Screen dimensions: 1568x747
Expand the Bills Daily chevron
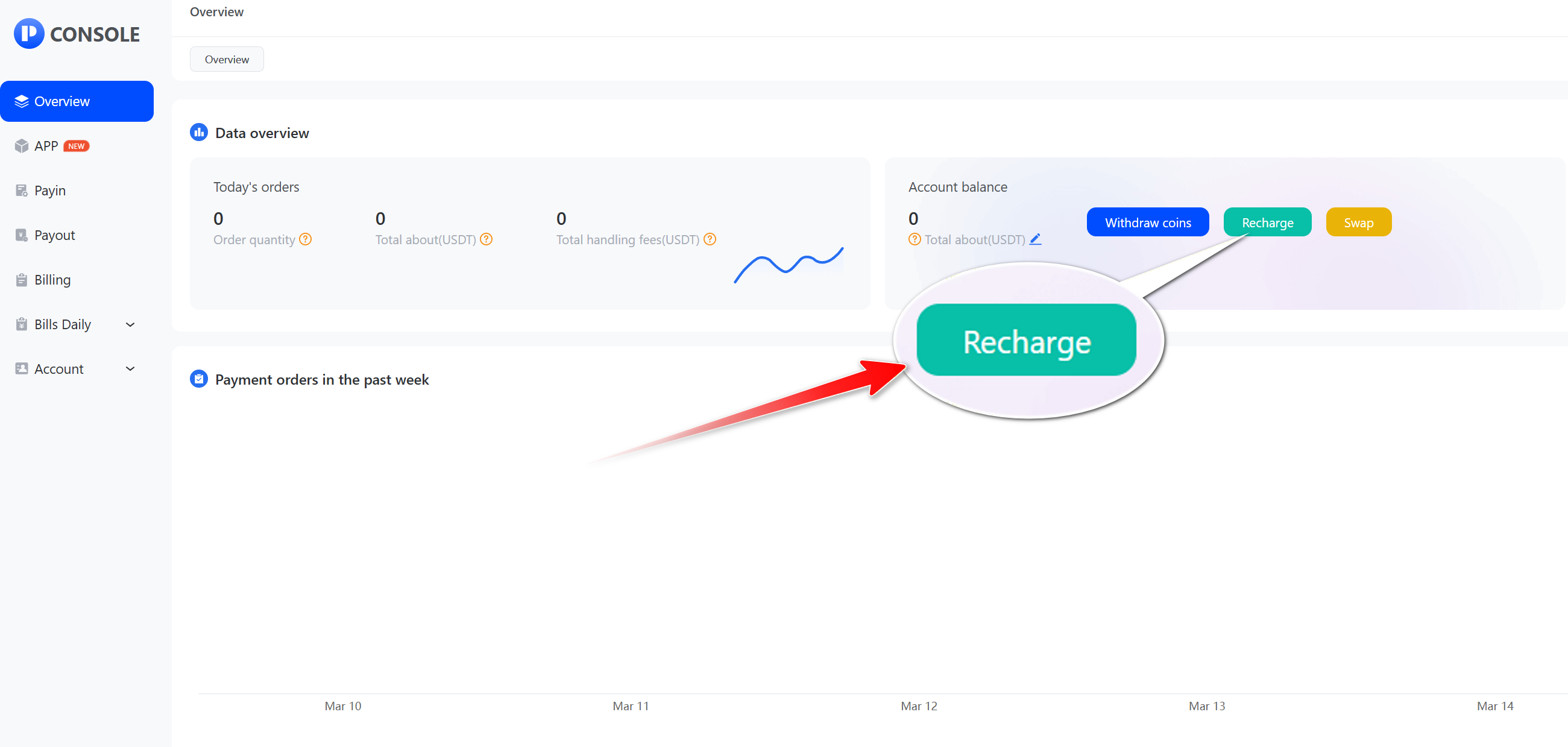click(x=130, y=324)
